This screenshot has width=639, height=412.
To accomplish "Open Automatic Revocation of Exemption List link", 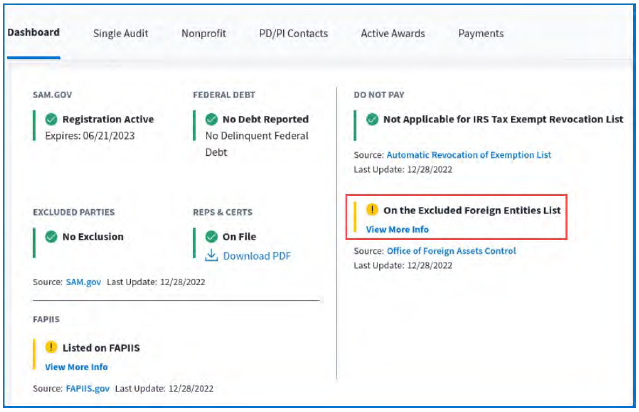I will tap(468, 155).
